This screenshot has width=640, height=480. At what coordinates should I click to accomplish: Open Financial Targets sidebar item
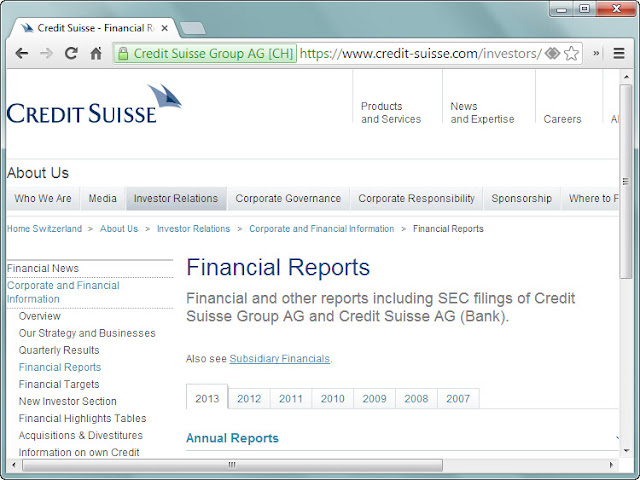click(59, 384)
